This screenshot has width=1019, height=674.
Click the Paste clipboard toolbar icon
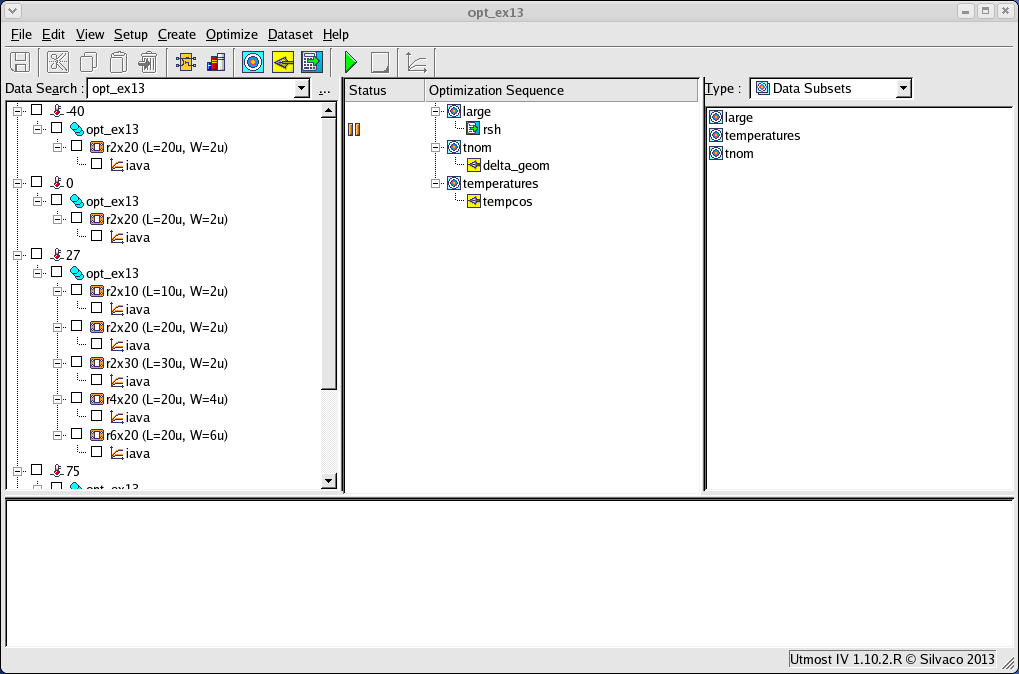[118, 62]
